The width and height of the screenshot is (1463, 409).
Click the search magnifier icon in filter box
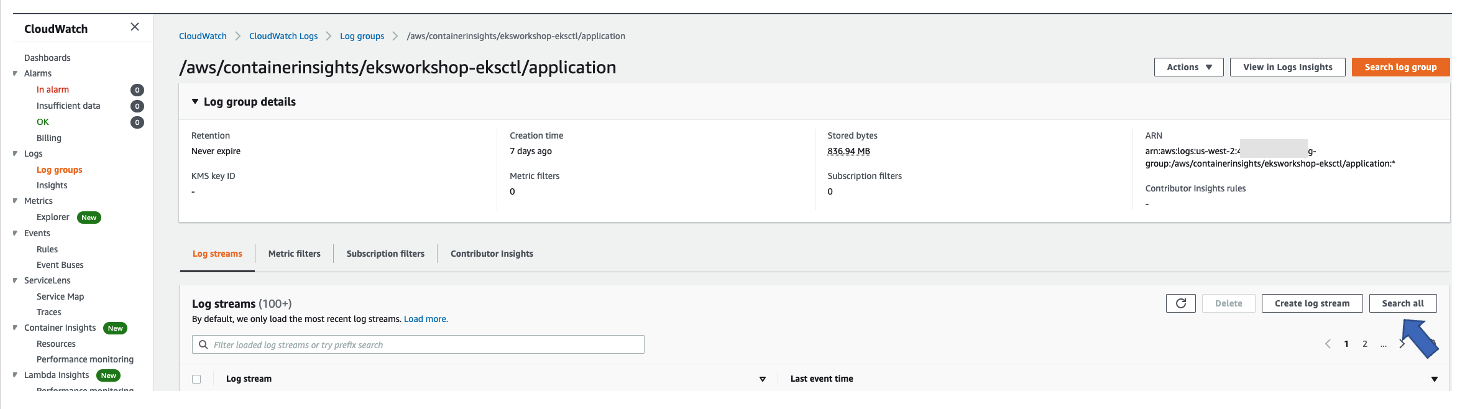(x=204, y=345)
